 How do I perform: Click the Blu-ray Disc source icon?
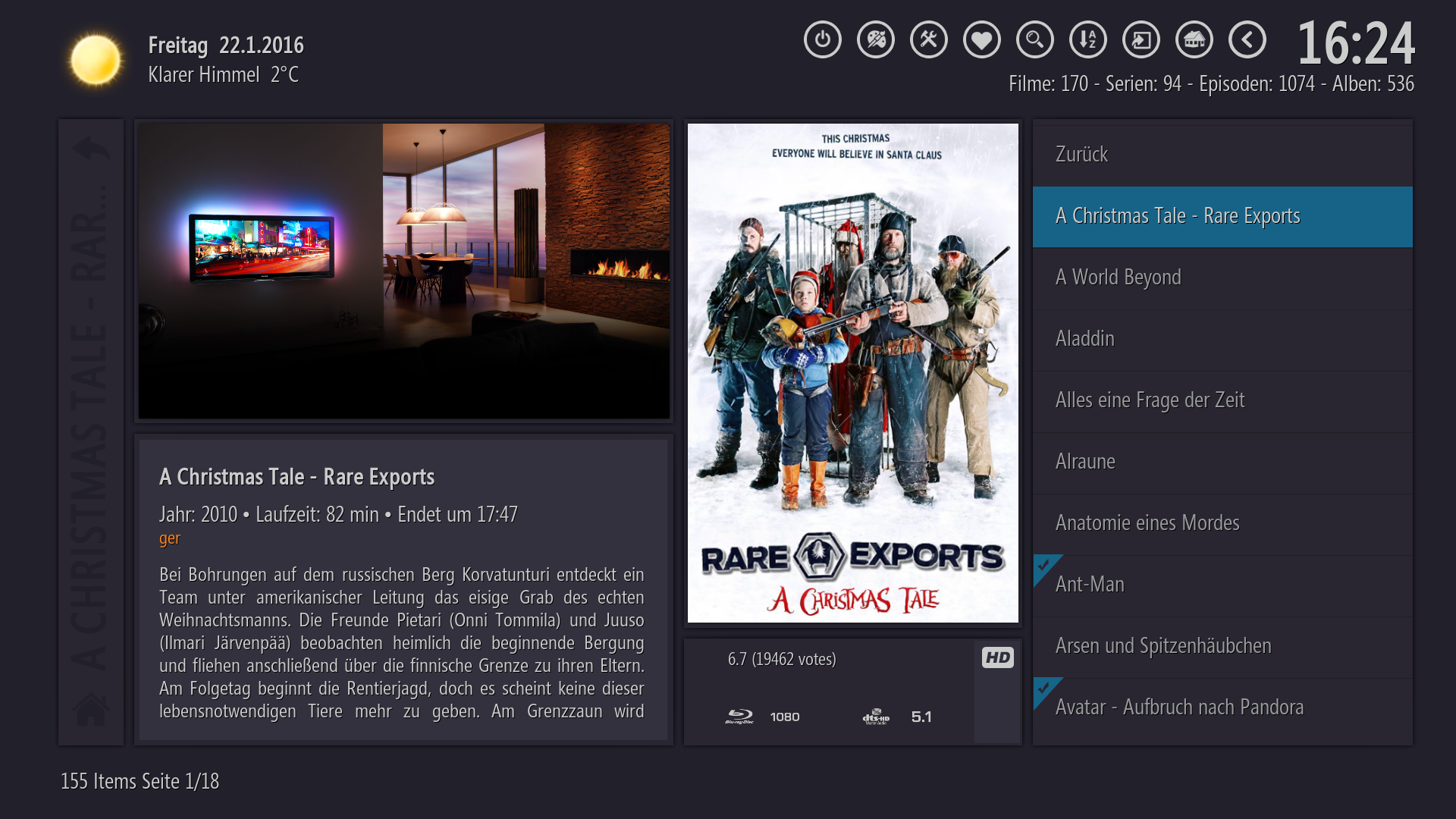point(739,717)
